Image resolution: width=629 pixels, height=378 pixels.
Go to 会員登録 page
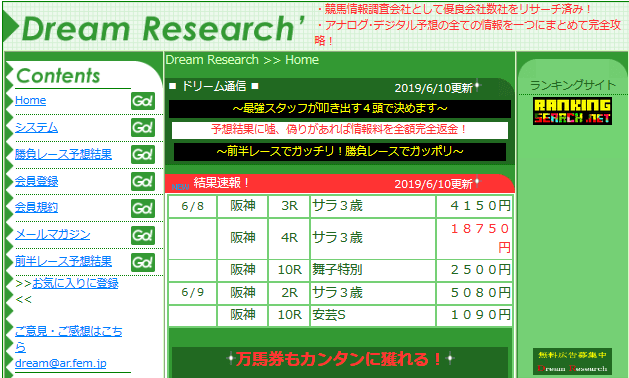[37, 181]
